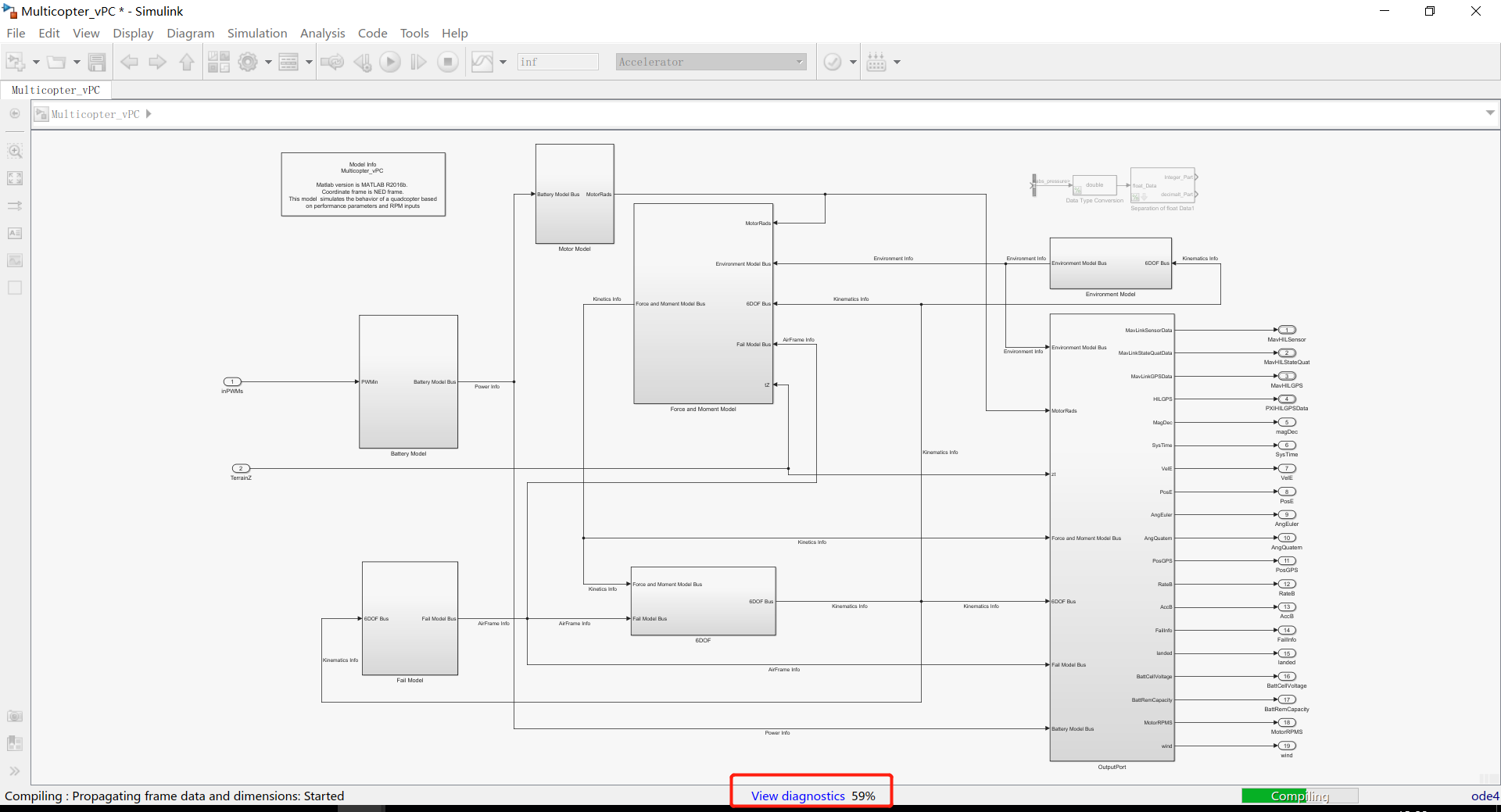
Task: Expand the breadcrumb arrow after Multicopter_vPC
Action: (149, 114)
